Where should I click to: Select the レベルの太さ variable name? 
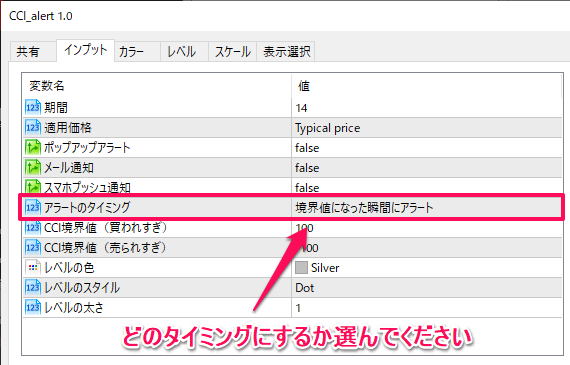coord(73,308)
